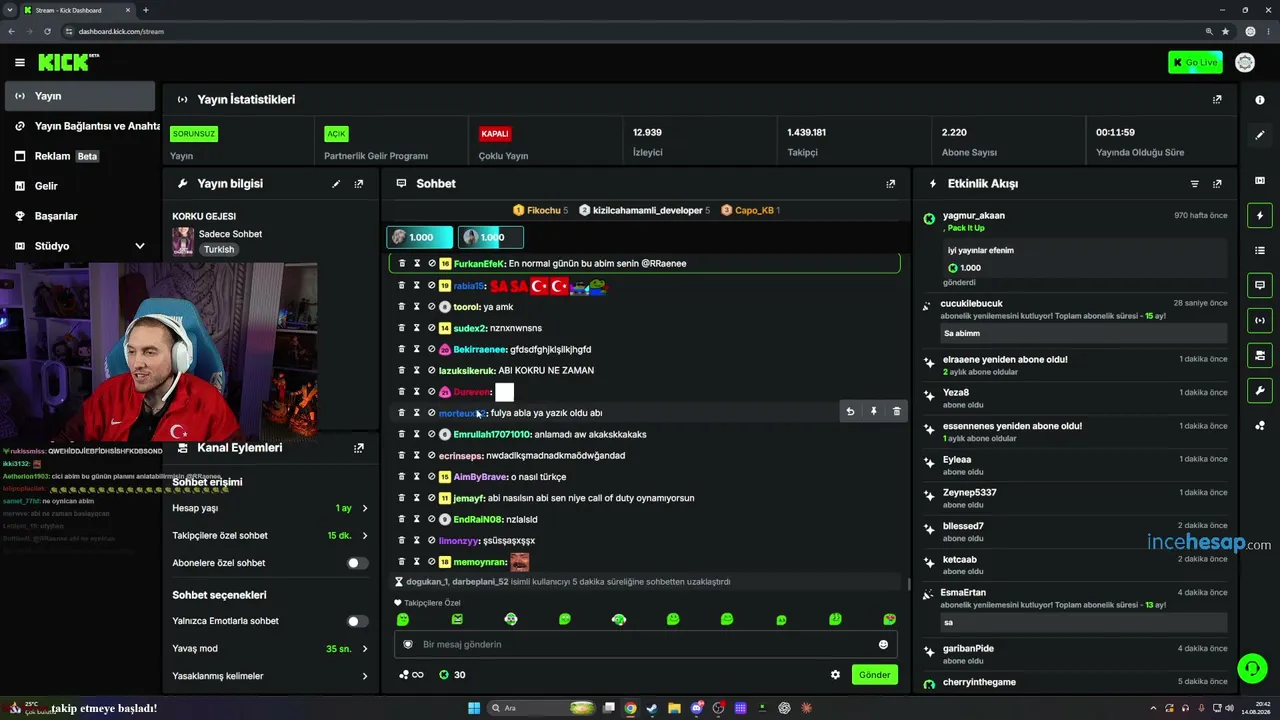
Task: Delete the message from sudex2
Action: [x=402, y=328]
